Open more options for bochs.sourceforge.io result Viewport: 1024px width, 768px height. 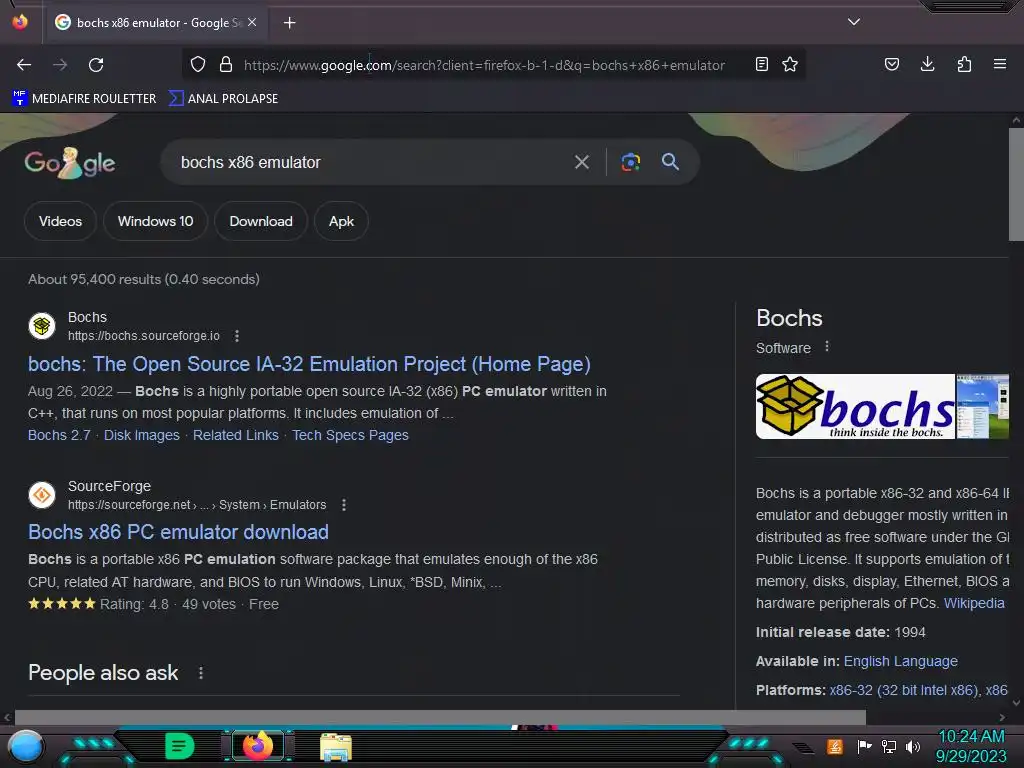pyautogui.click(x=237, y=336)
